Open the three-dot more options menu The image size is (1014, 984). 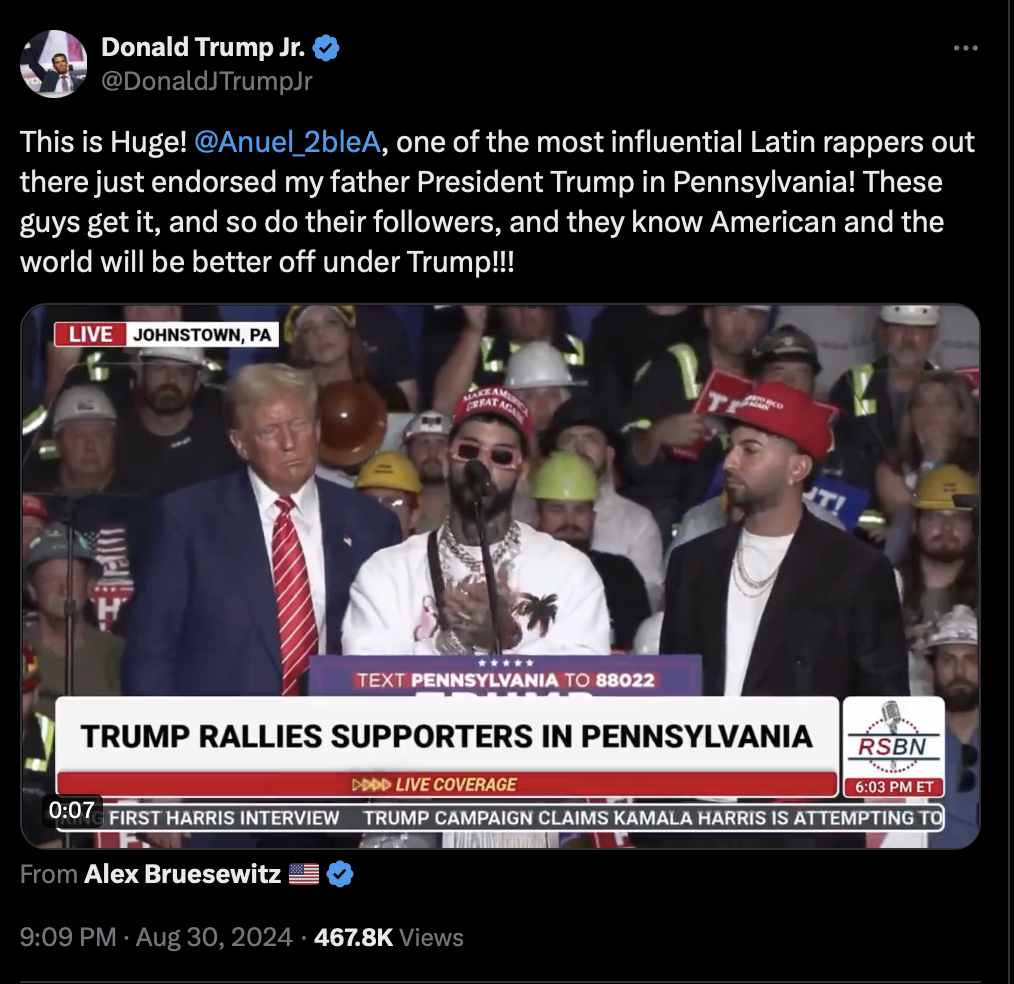(965, 48)
